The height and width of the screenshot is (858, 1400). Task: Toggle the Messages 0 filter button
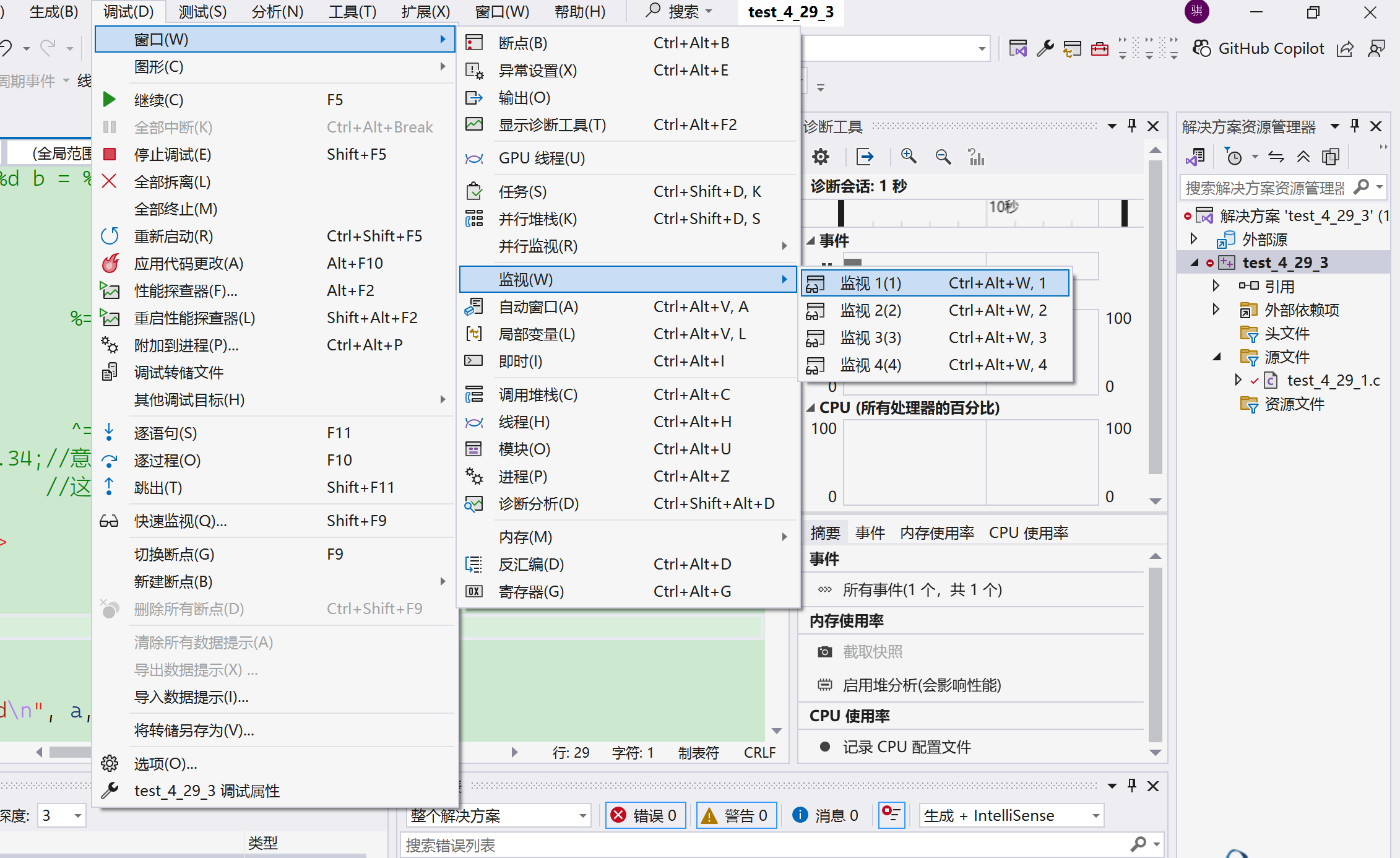coord(826,815)
